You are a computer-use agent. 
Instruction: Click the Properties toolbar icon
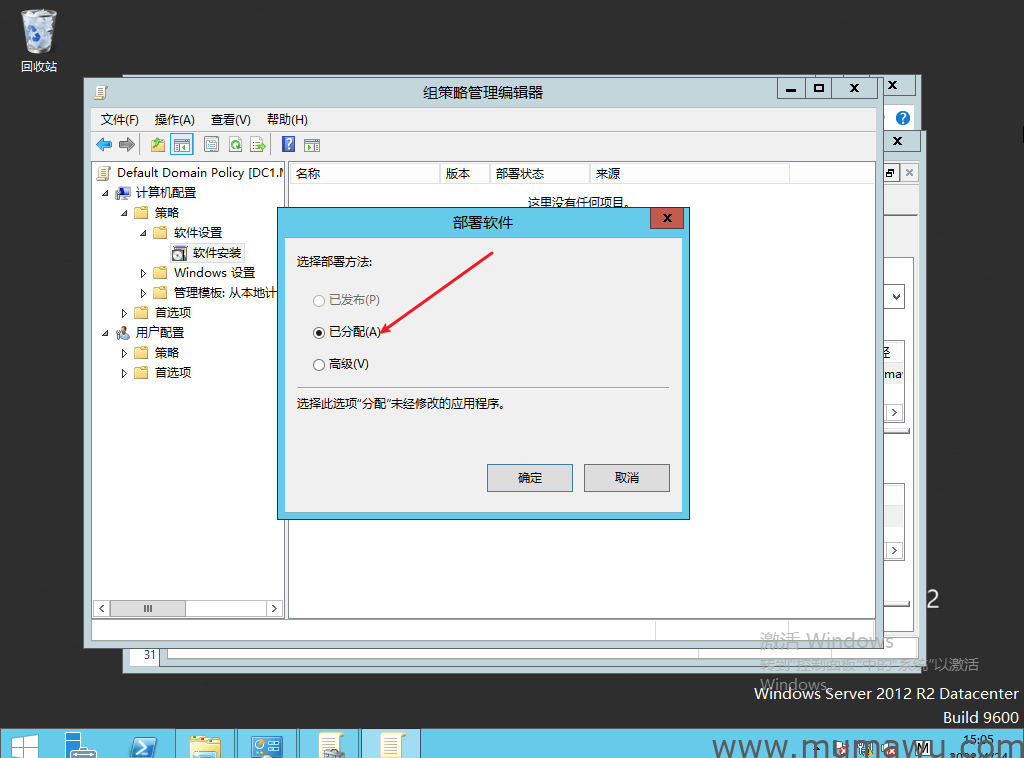212,144
